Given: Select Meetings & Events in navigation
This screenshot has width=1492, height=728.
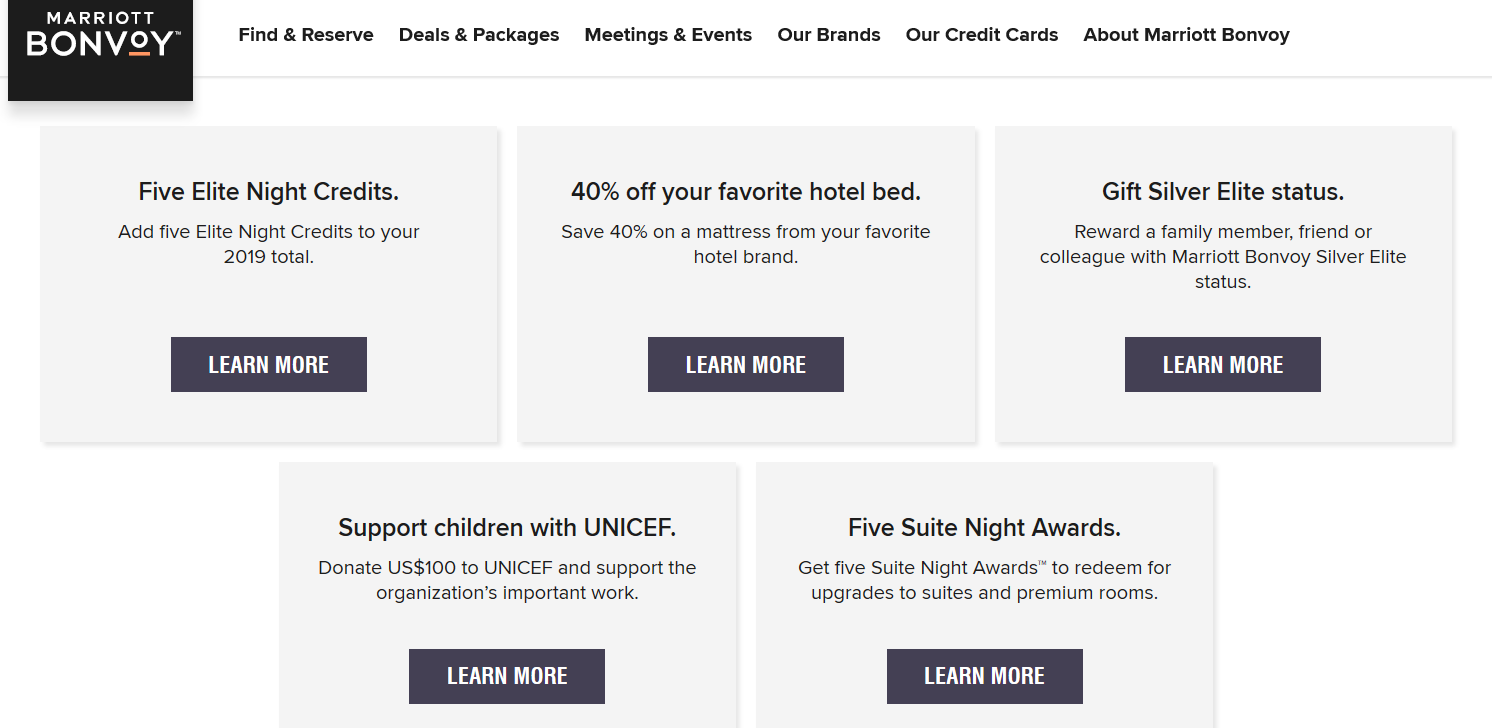Looking at the screenshot, I should click(x=668, y=35).
